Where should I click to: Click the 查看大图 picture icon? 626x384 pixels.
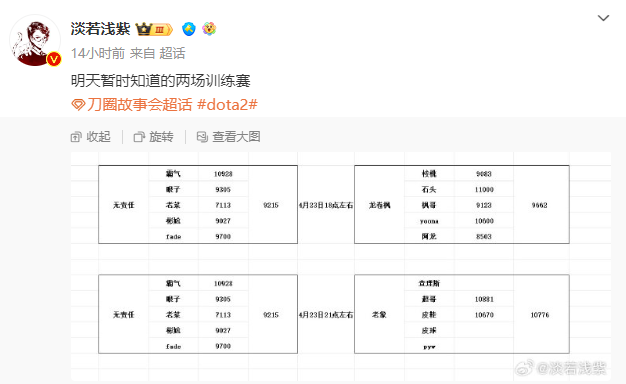click(202, 137)
